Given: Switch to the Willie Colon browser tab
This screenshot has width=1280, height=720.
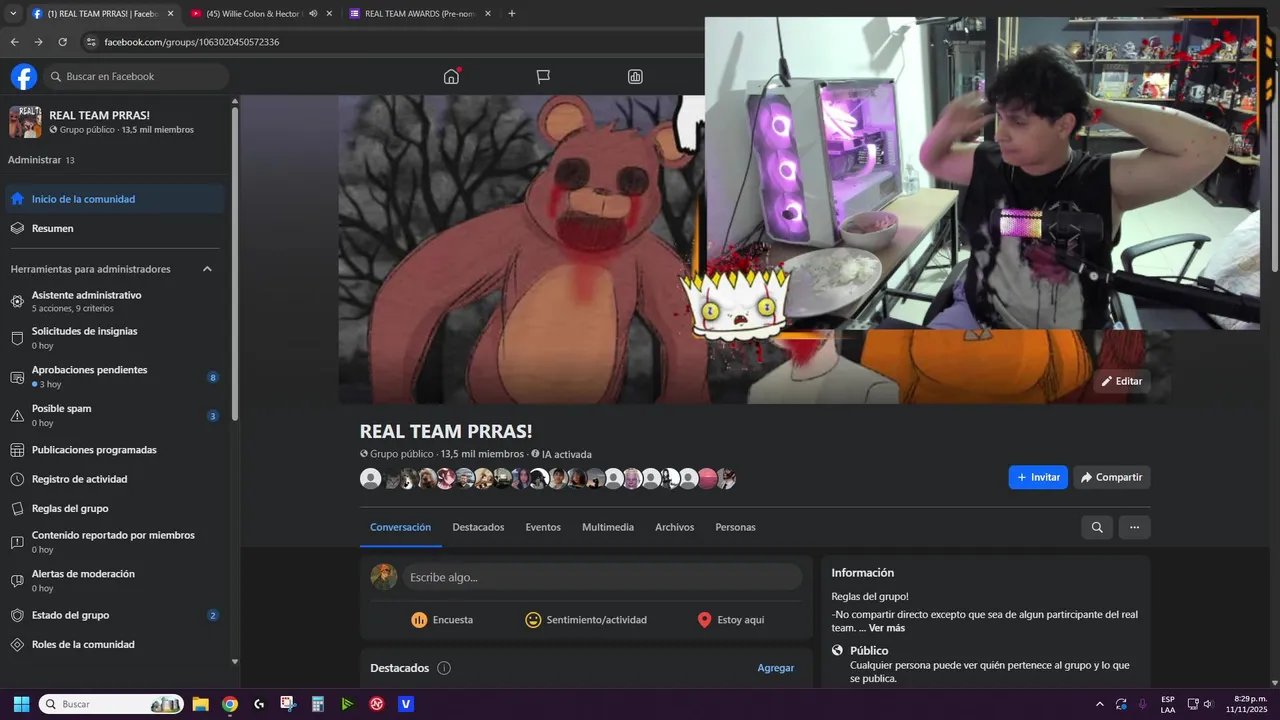Looking at the screenshot, I should click(x=262, y=14).
